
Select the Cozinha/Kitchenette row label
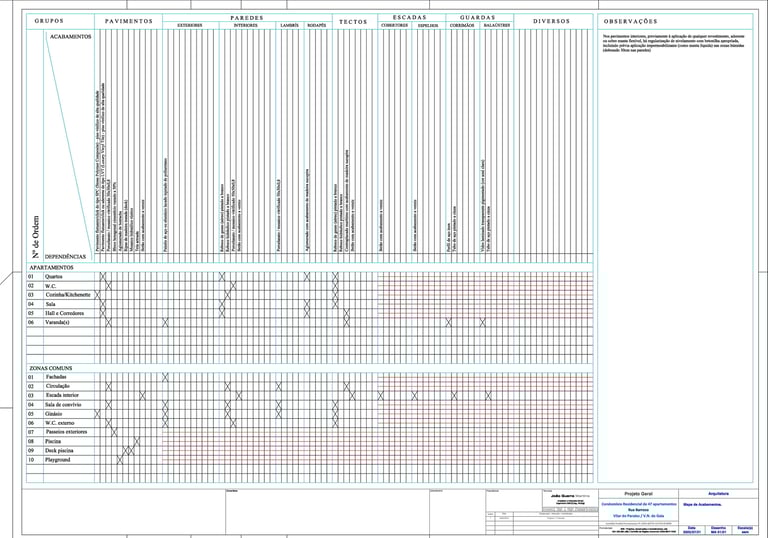click(68, 295)
